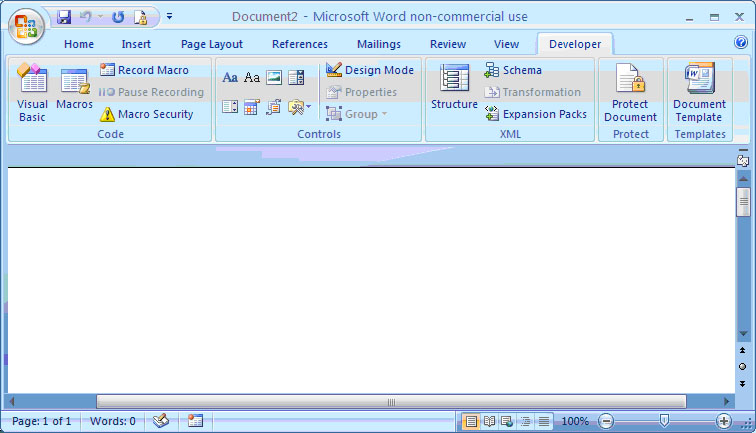Click the macro recording status bar icon

pos(195,421)
